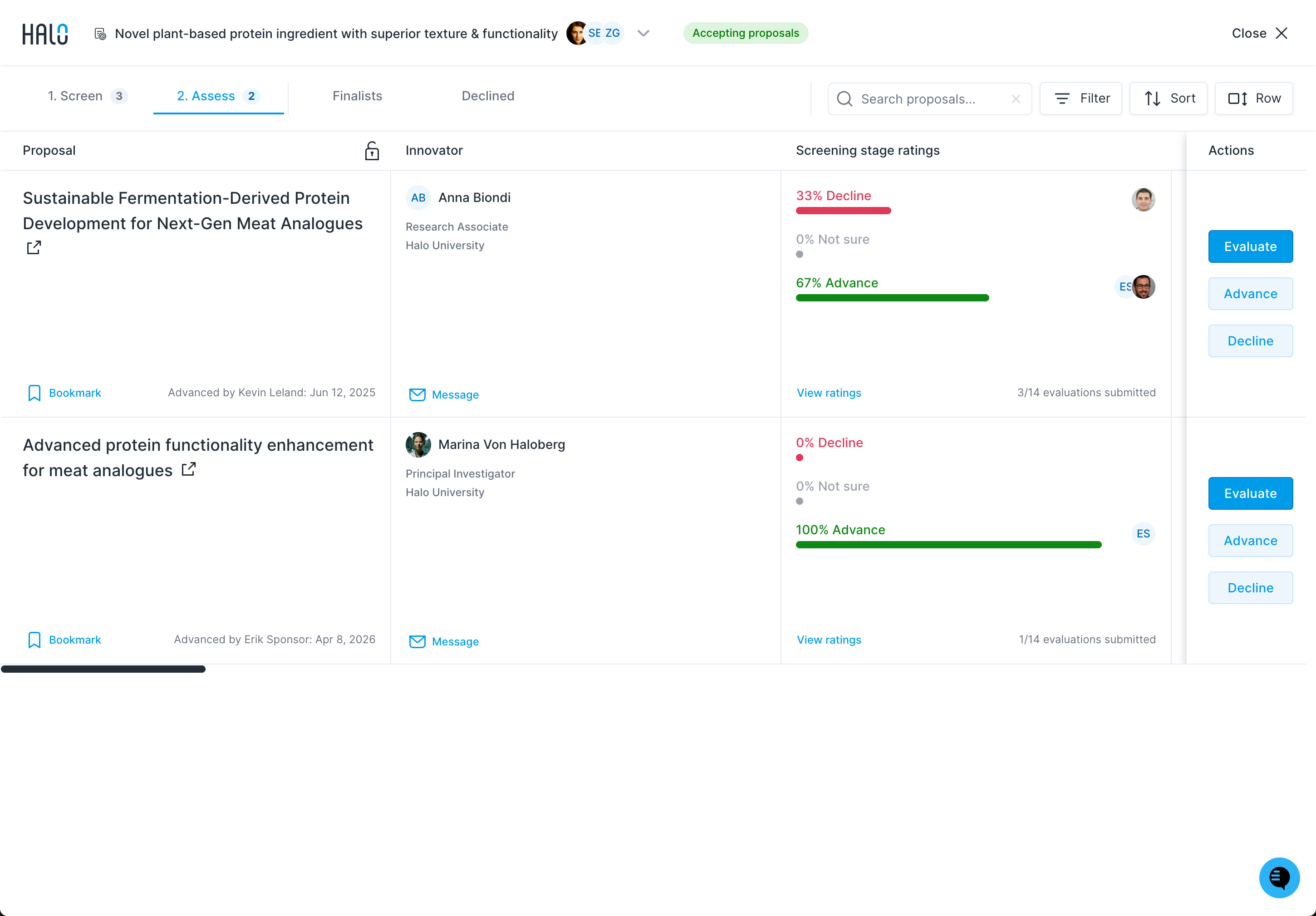View ratings for Anna Biondi's proposal

point(829,393)
